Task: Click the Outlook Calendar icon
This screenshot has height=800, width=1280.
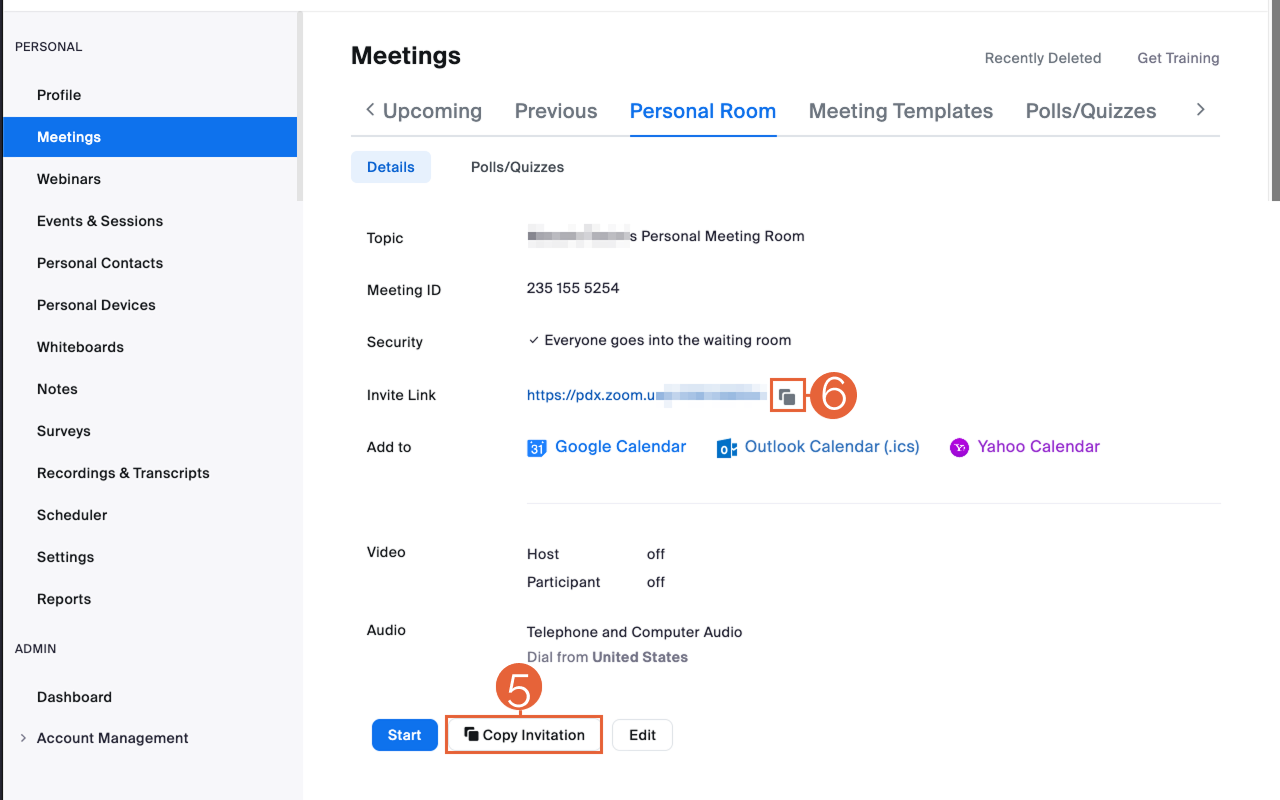Action: click(727, 448)
